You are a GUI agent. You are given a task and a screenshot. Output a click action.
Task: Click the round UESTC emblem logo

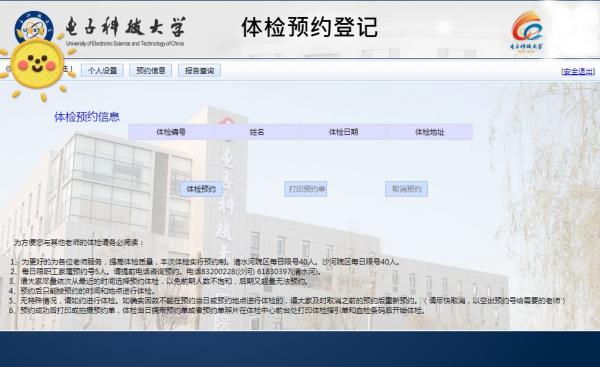[34, 27]
